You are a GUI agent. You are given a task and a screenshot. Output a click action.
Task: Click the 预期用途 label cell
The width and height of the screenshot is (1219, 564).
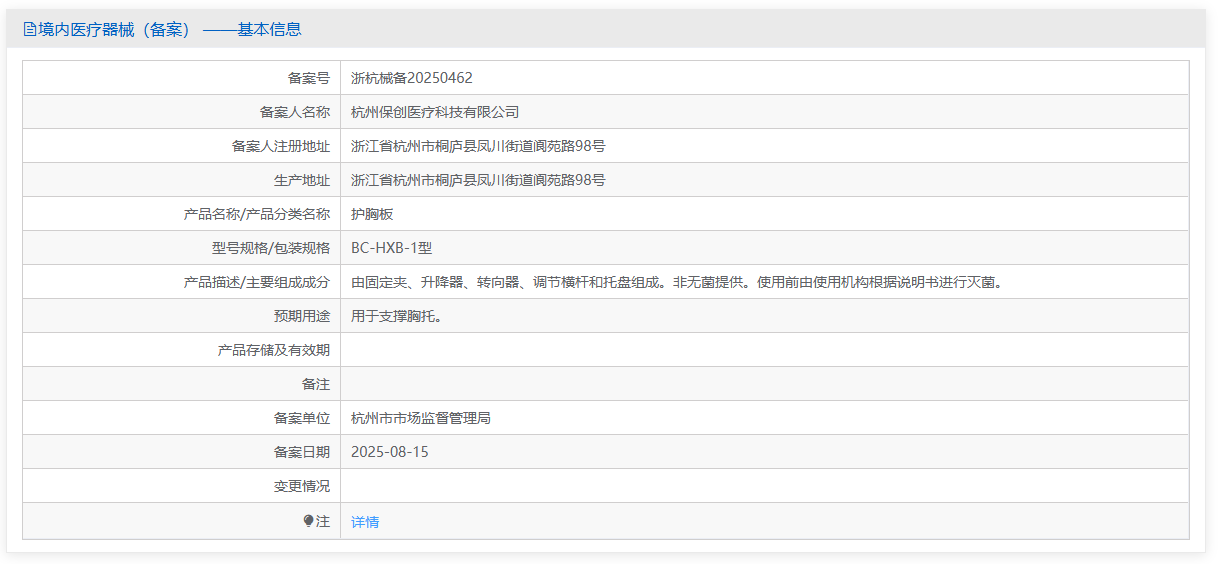point(182,316)
